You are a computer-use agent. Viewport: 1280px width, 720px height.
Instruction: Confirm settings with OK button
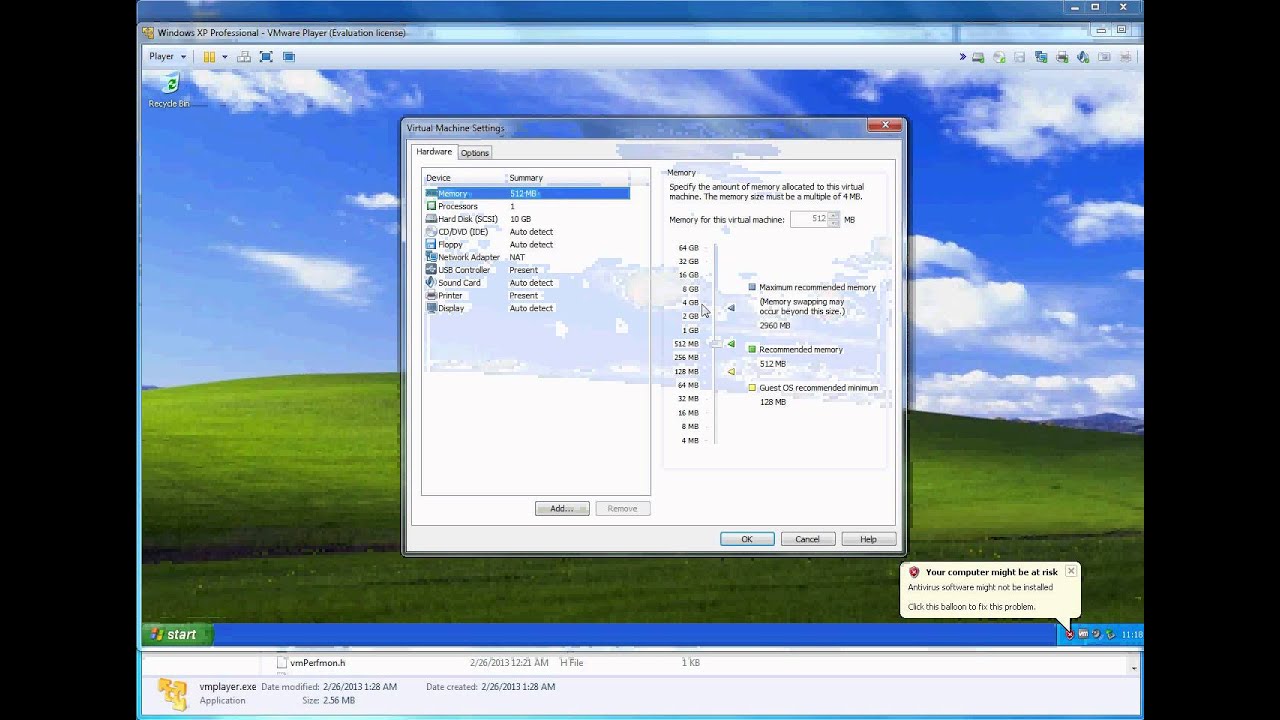(x=747, y=539)
